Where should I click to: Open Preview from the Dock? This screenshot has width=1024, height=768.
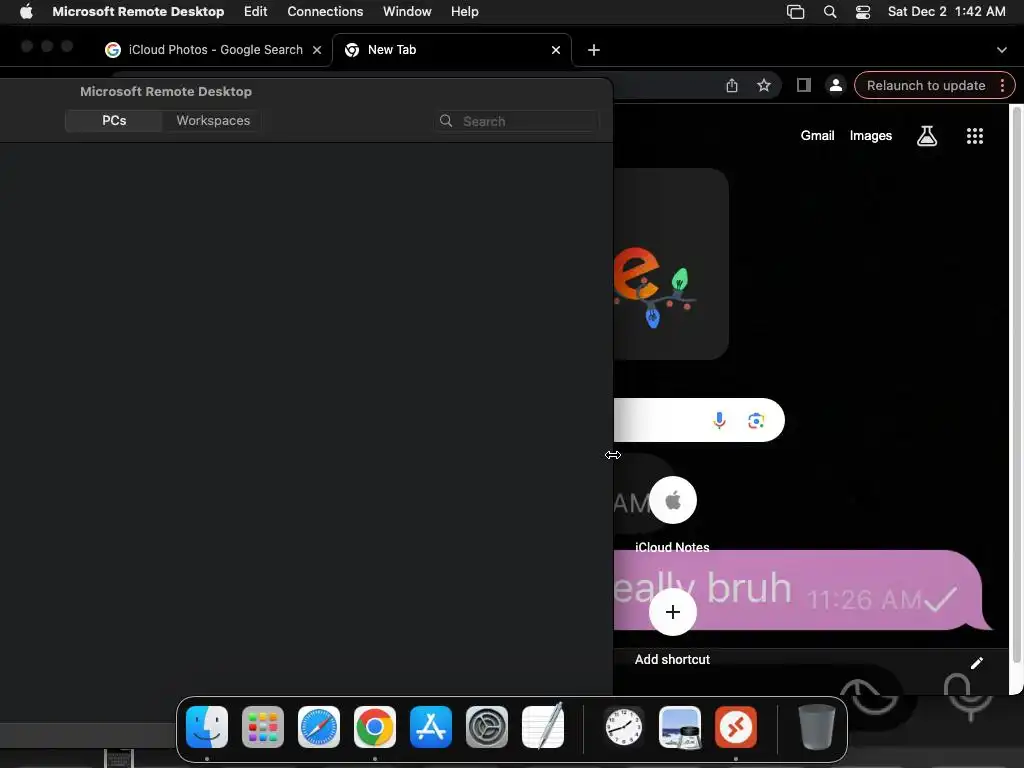(x=680, y=727)
